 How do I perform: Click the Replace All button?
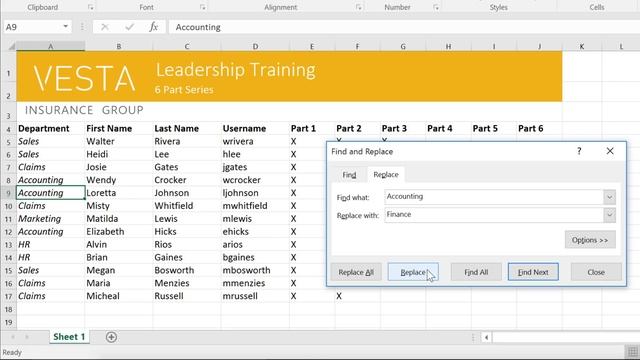(356, 272)
